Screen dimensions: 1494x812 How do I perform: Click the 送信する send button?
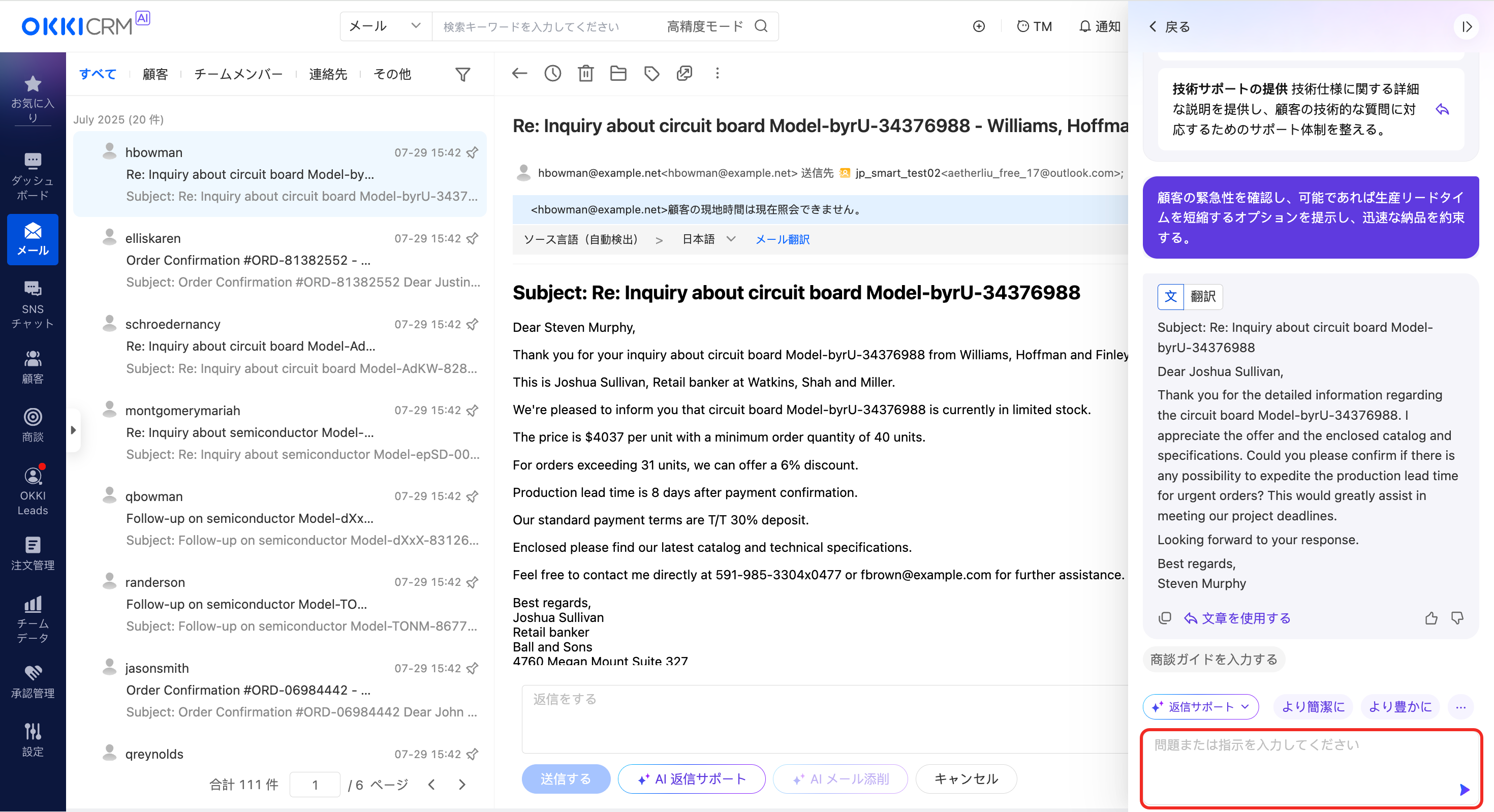(x=566, y=778)
